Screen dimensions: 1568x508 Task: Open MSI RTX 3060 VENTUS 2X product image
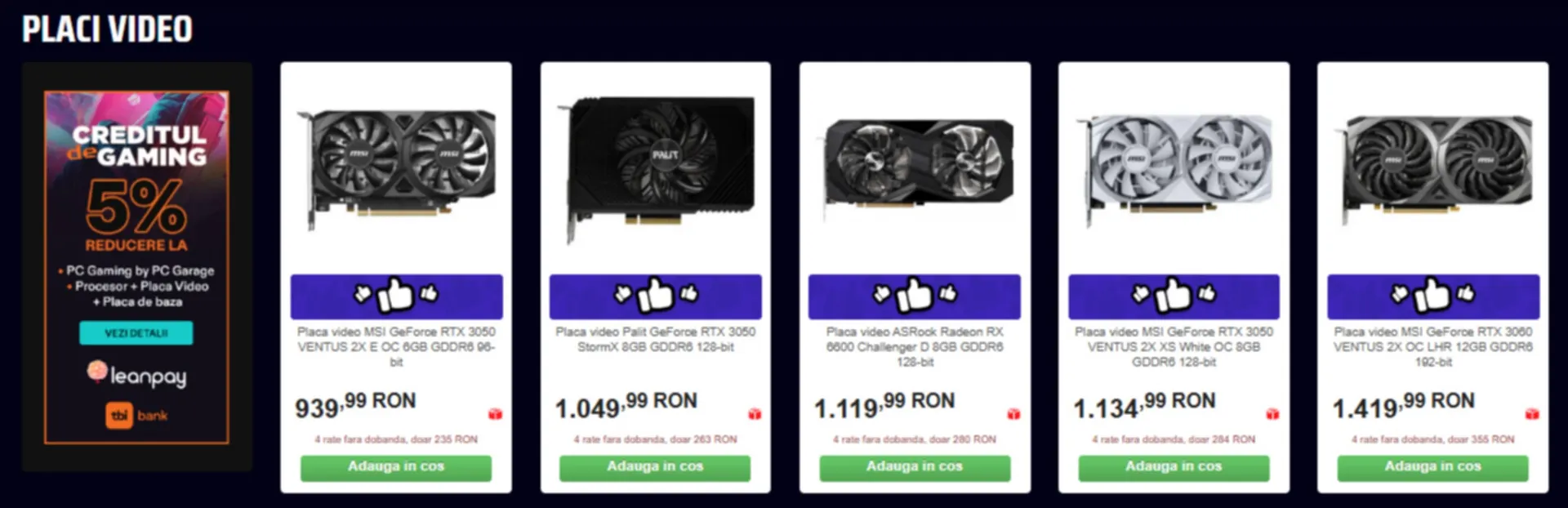[x=1433, y=170]
